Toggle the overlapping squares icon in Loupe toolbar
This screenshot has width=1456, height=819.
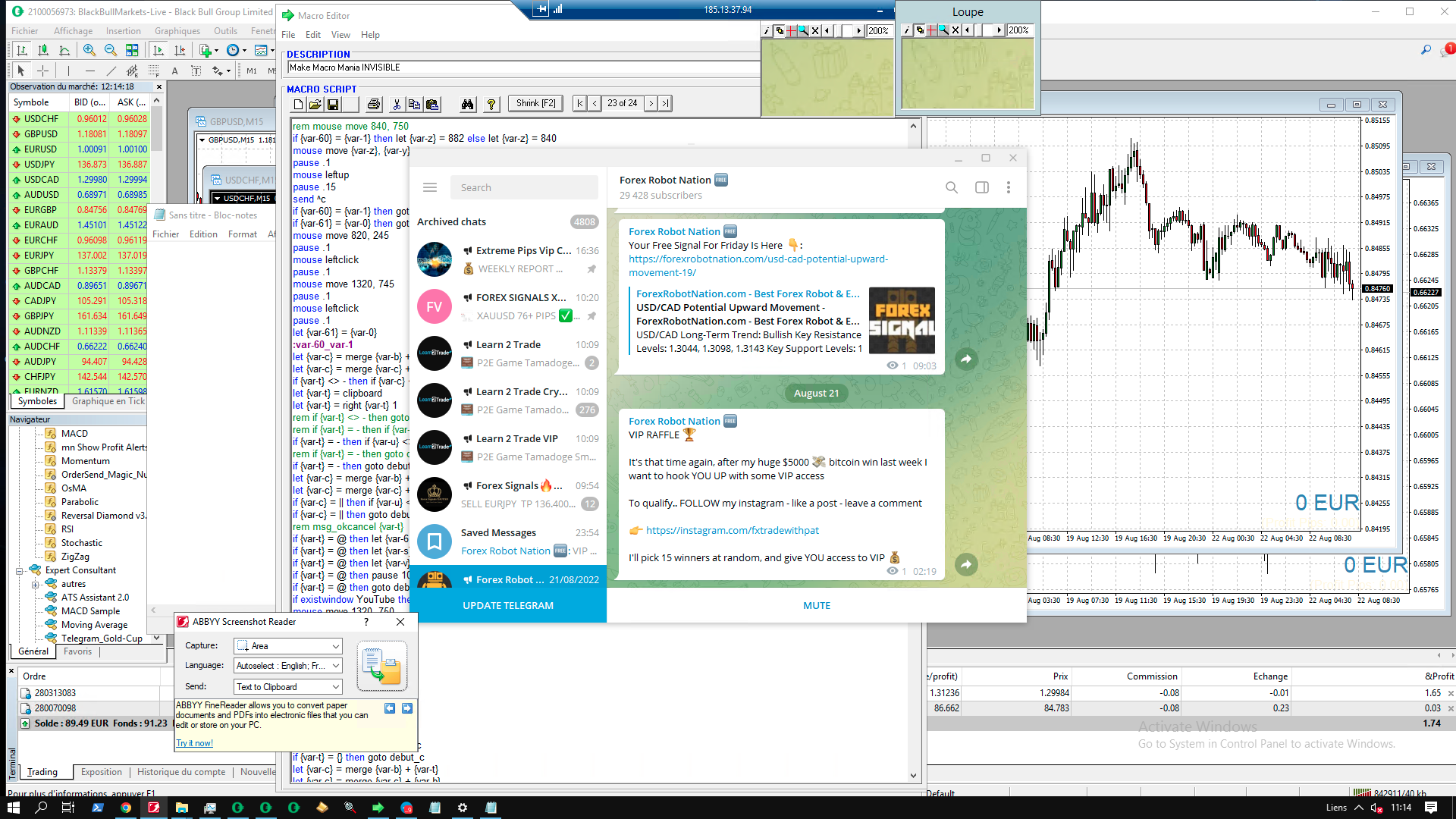click(920, 30)
